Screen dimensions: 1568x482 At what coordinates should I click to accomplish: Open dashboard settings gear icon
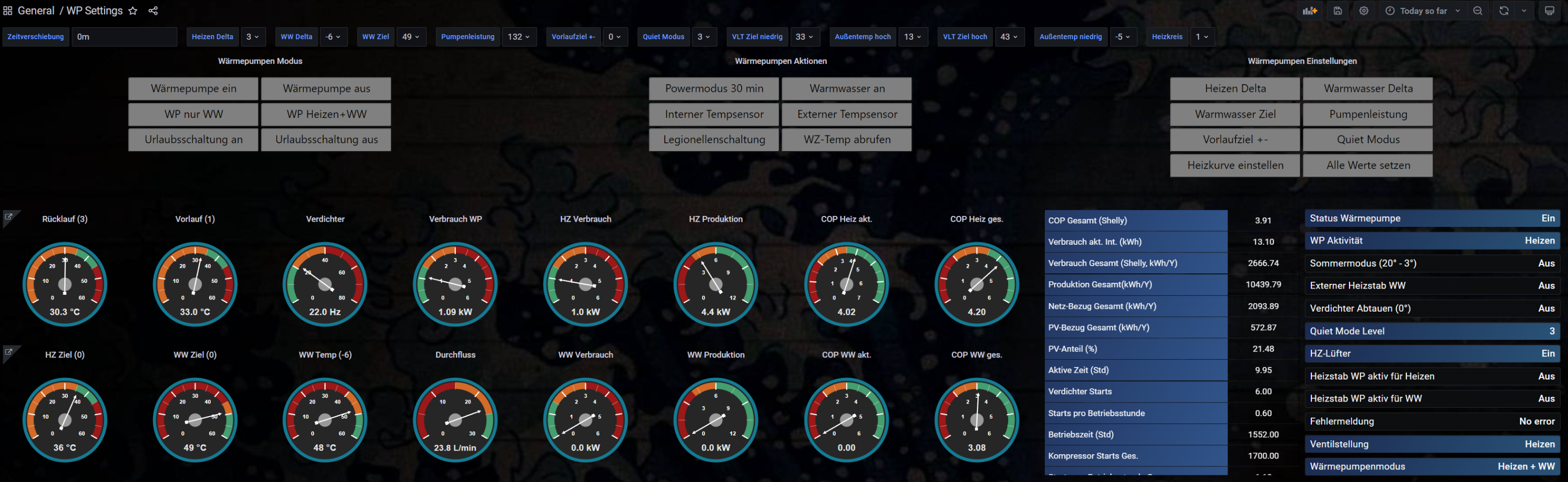coord(1364,11)
